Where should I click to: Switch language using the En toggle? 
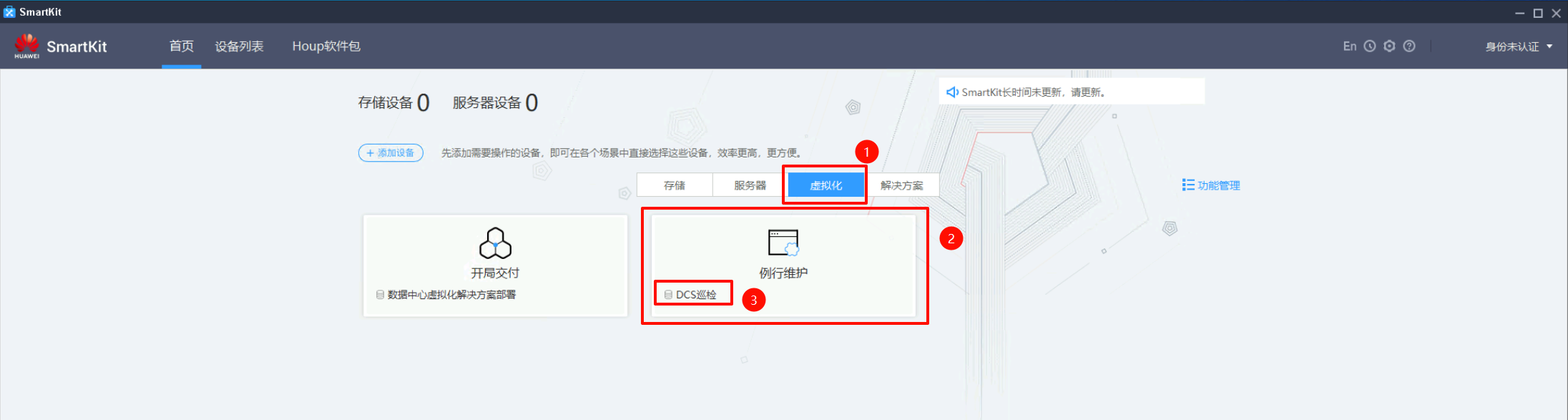[1349, 47]
